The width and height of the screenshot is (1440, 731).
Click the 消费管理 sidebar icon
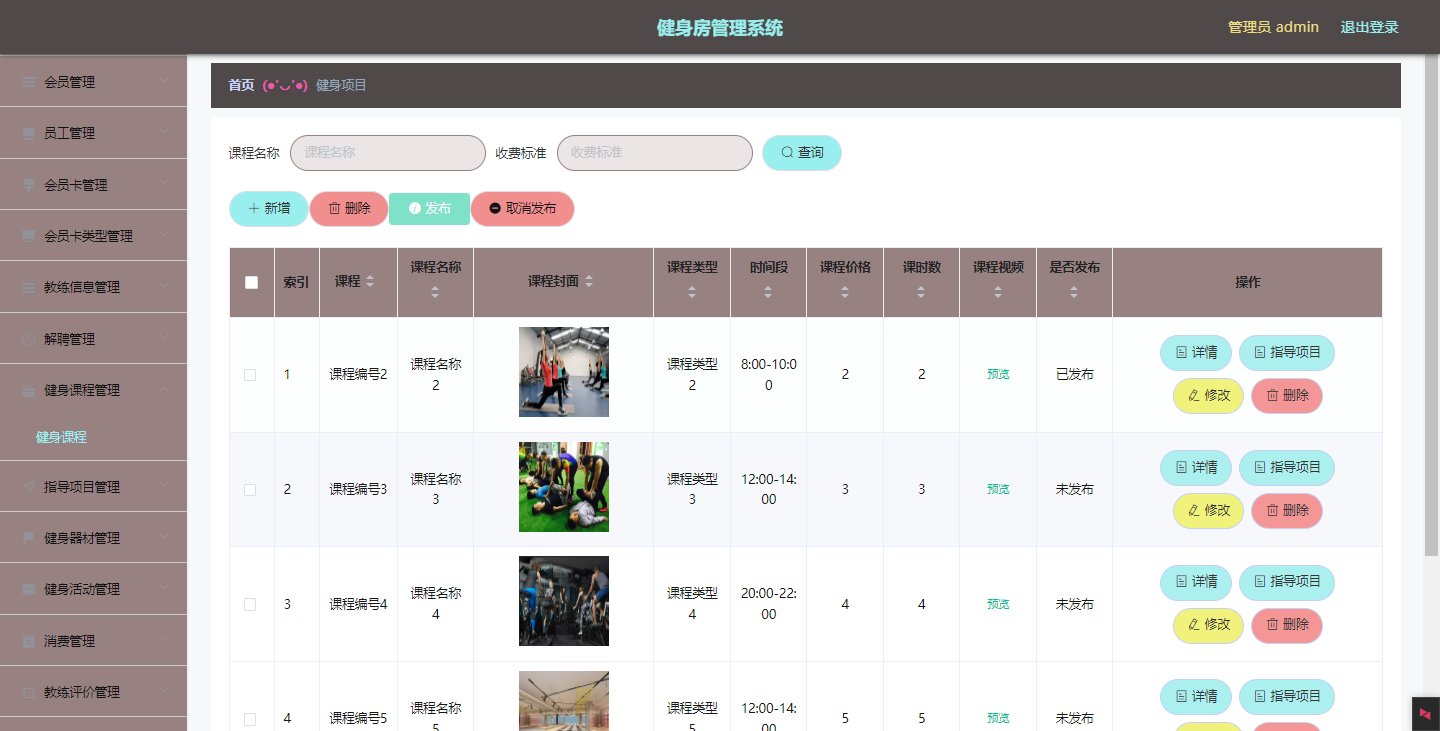28,641
